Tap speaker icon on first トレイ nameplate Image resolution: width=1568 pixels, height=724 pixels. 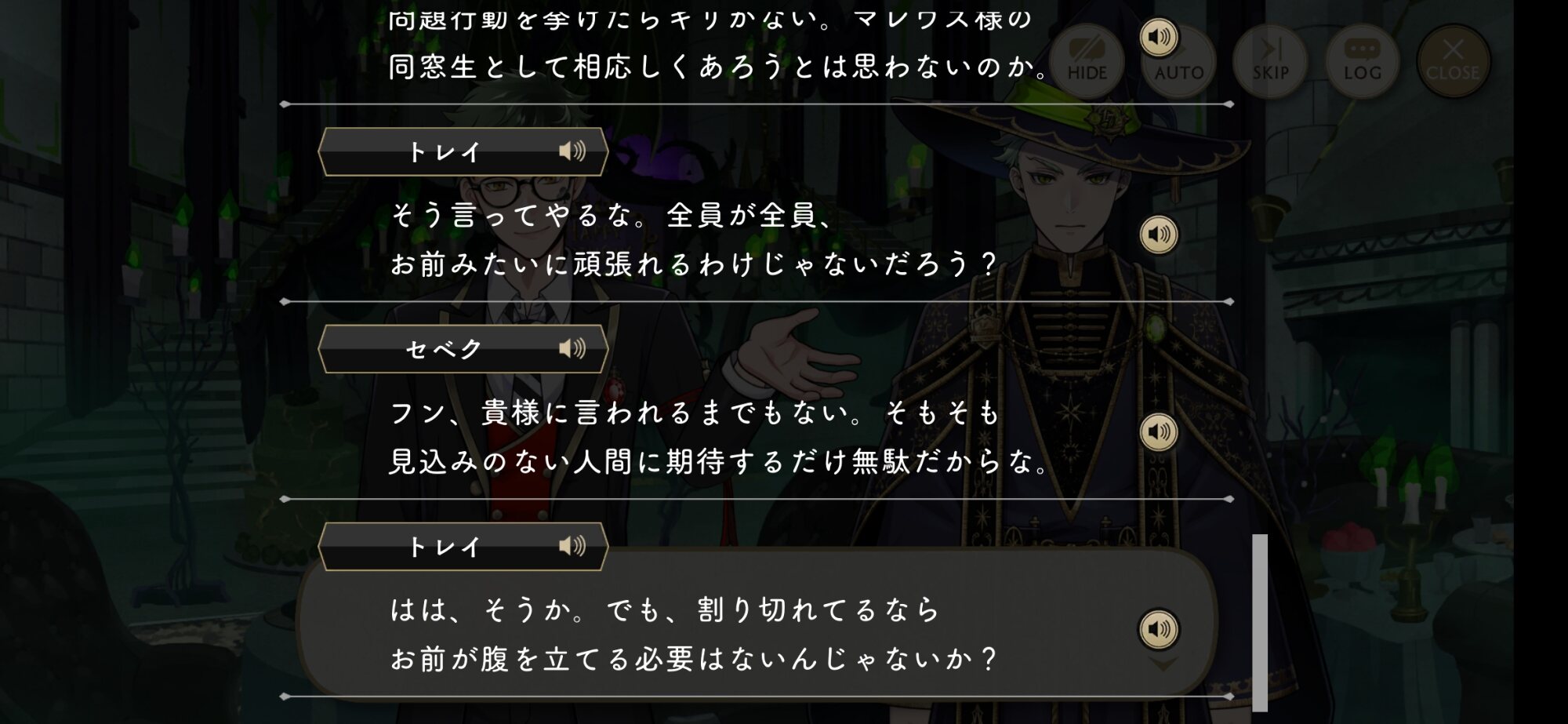point(572,151)
